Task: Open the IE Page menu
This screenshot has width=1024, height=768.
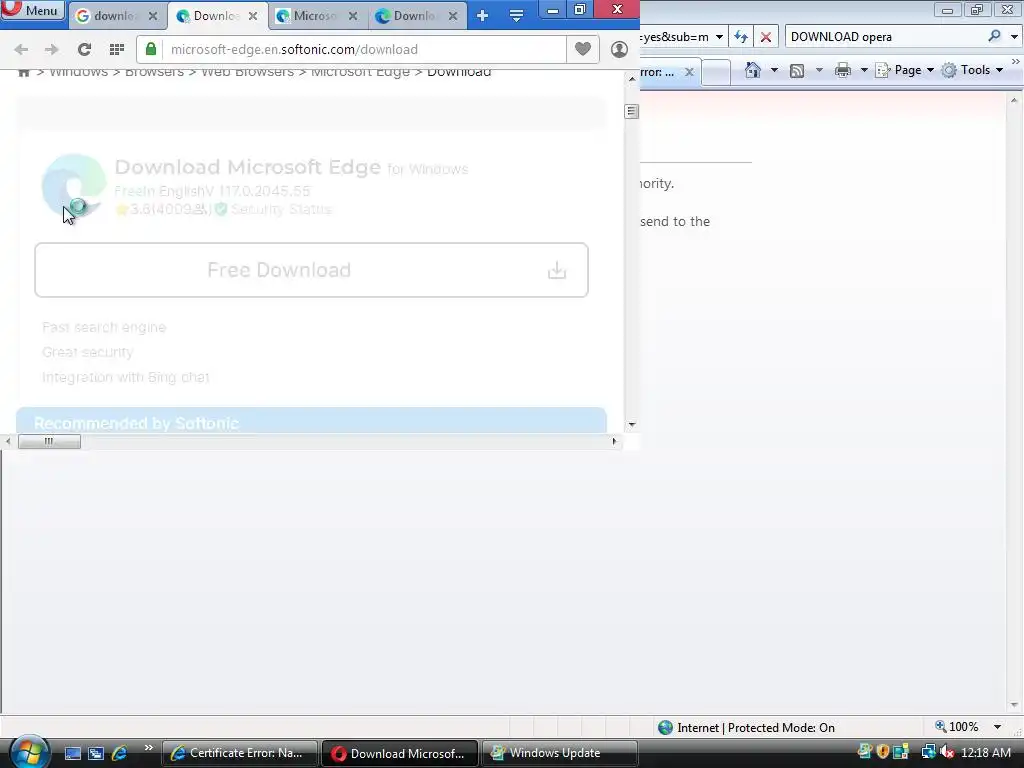Action: [x=905, y=70]
